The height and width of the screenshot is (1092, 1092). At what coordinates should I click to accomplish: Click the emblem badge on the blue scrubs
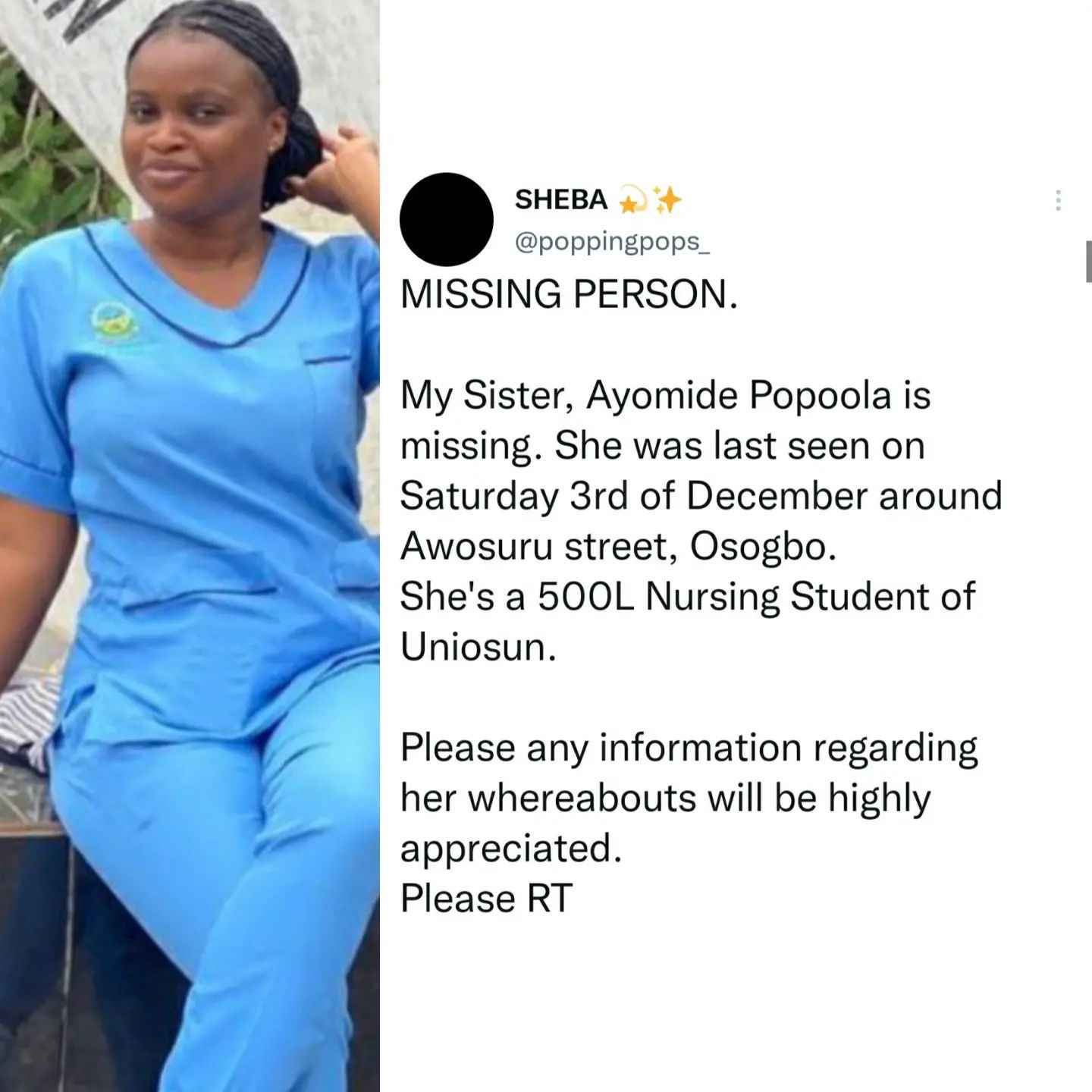tap(113, 322)
